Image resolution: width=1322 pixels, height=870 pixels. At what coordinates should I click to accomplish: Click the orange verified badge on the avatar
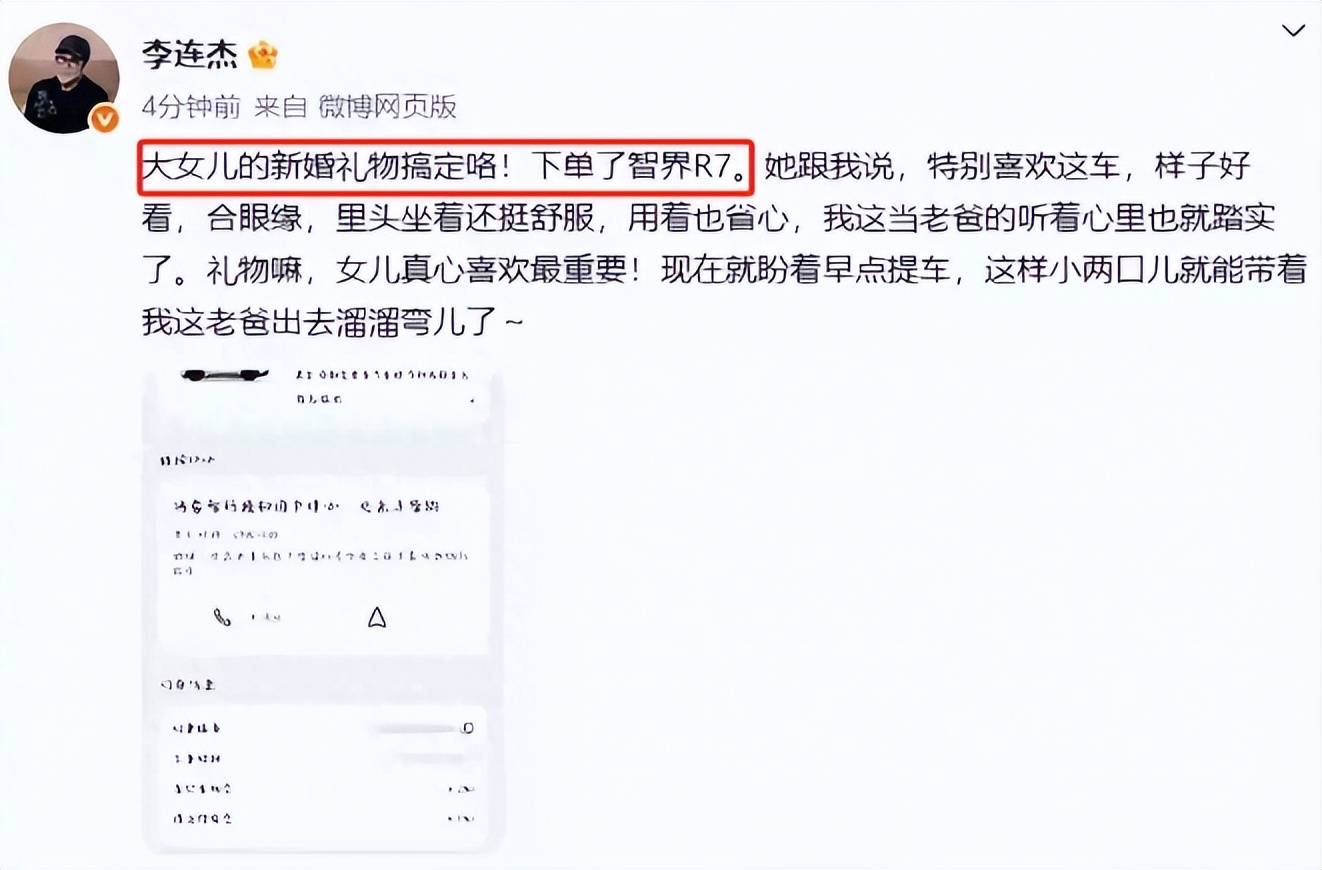pyautogui.click(x=104, y=119)
